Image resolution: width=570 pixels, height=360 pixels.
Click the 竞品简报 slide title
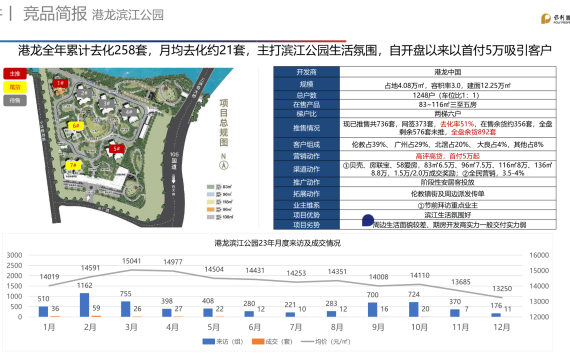[x=55, y=14]
